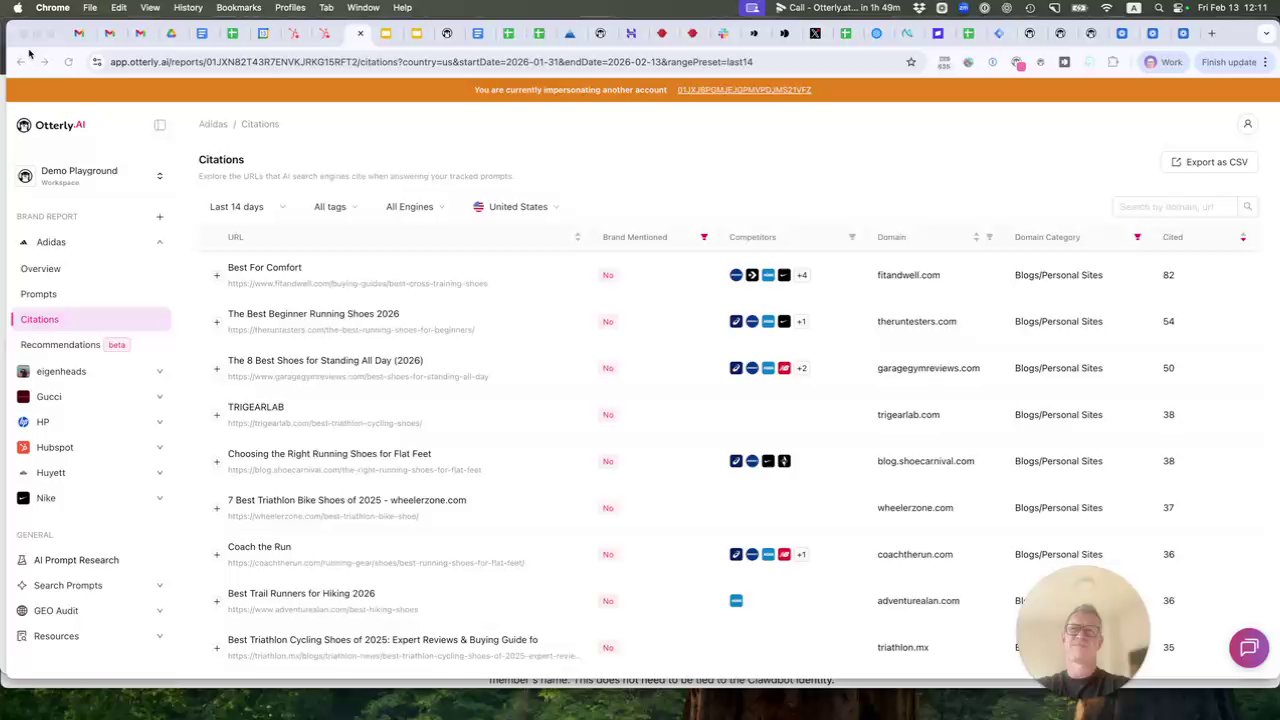Bookmark this page with the star
This screenshot has width=1280, height=720.
tap(911, 62)
